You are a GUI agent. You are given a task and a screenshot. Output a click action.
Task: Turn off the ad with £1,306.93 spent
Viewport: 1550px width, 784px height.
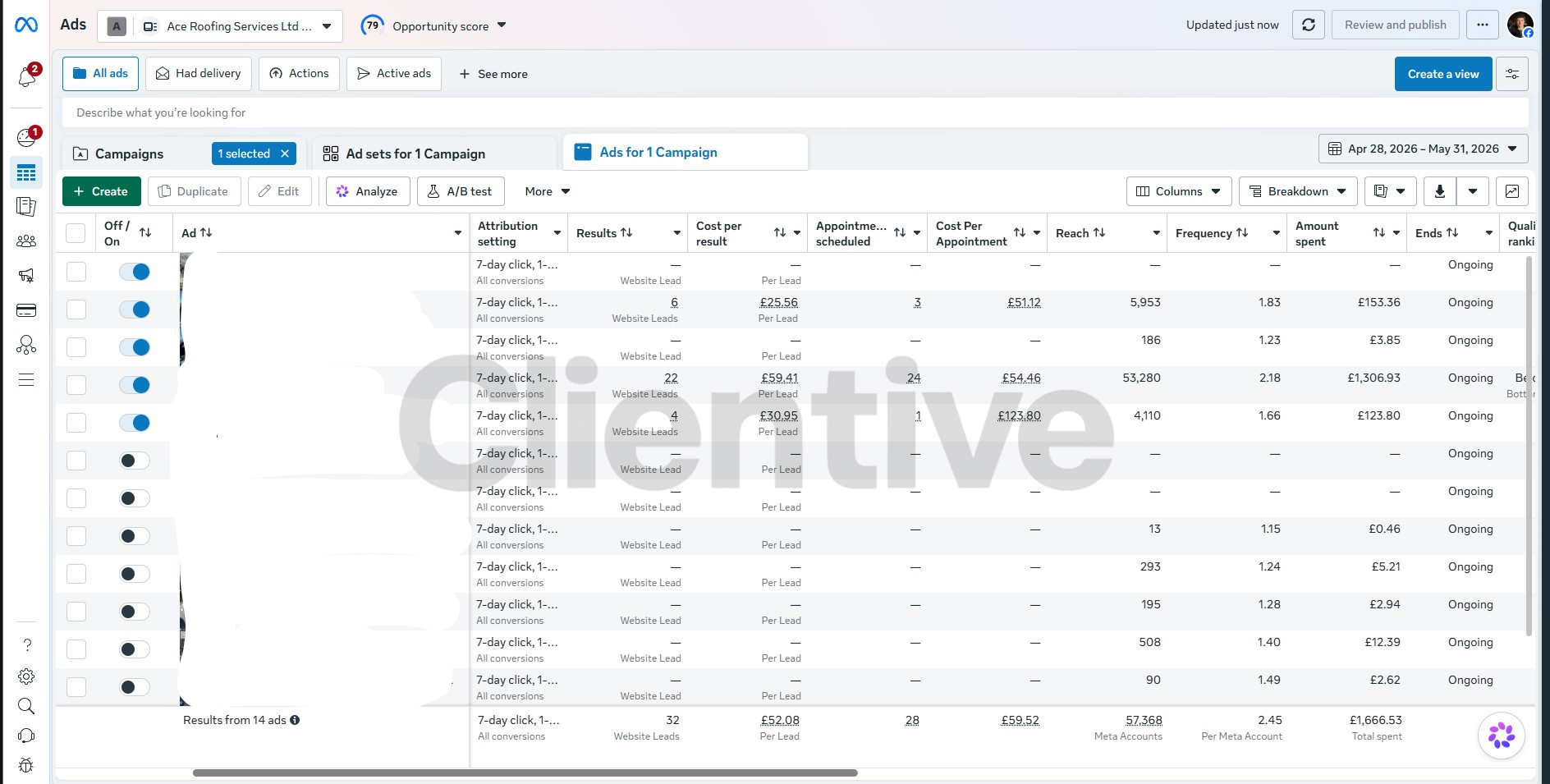(135, 385)
